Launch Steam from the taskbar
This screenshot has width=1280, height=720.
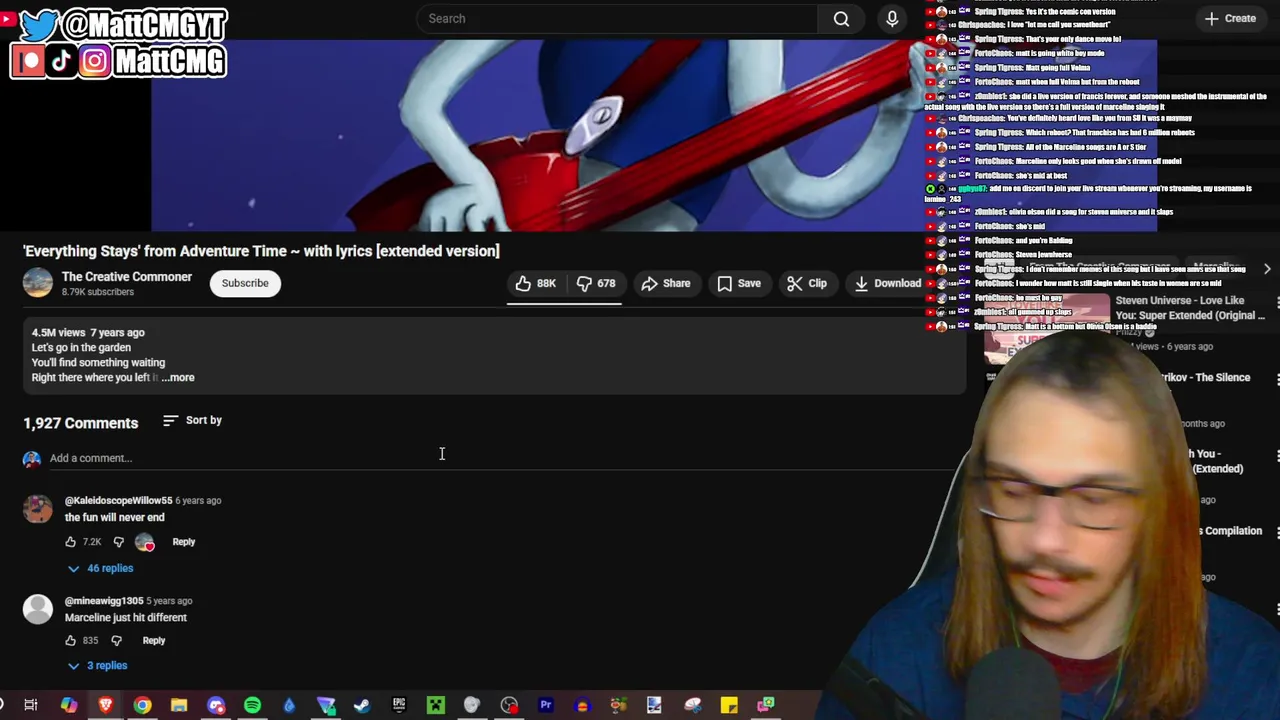pos(362,705)
